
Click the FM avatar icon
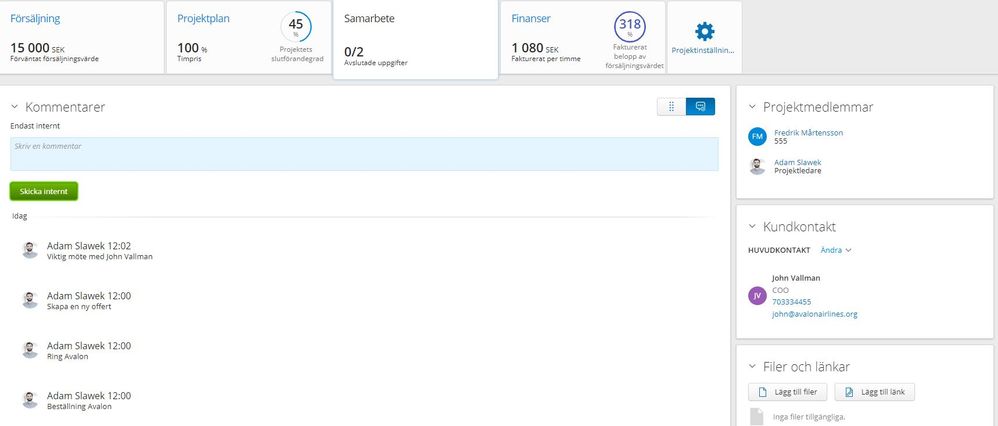tap(757, 136)
